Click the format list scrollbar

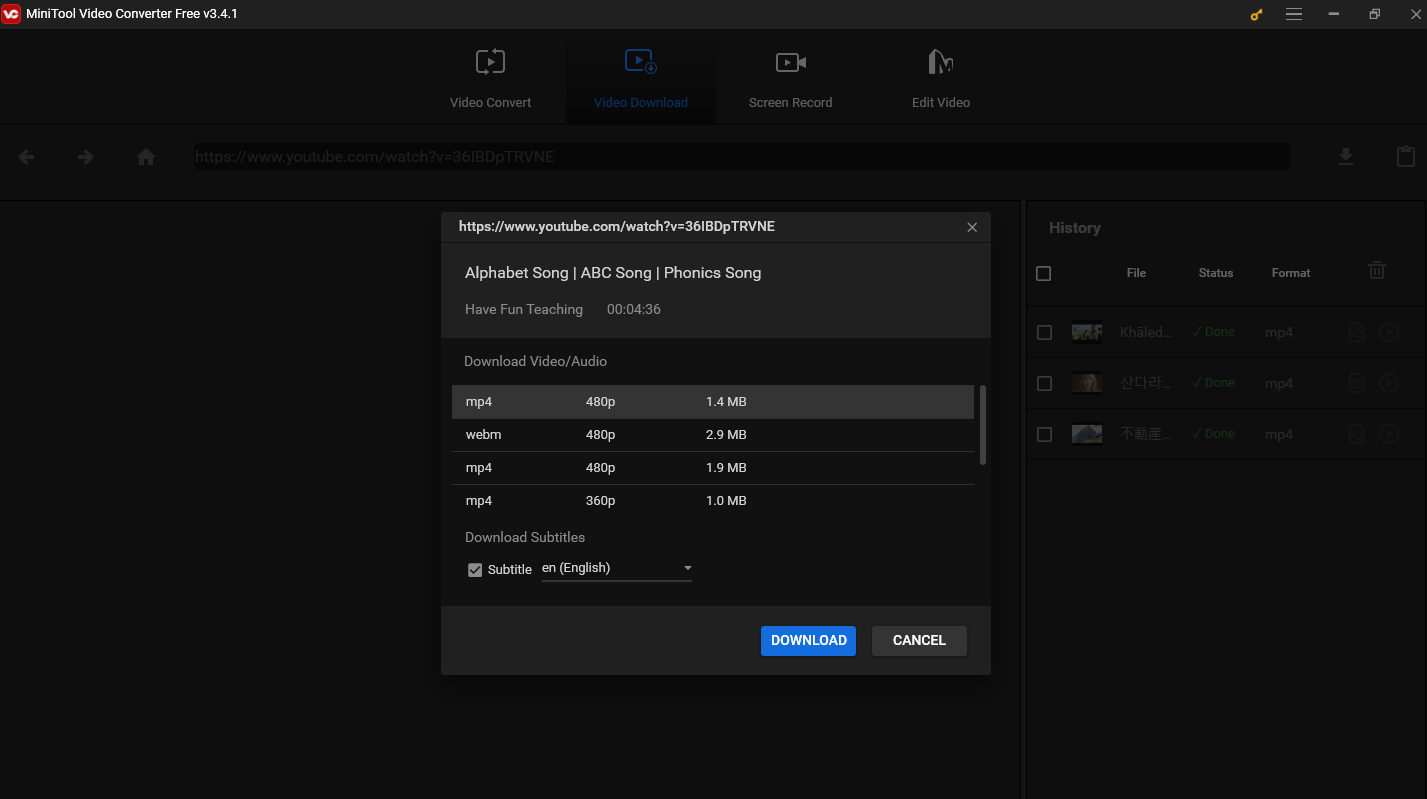pyautogui.click(x=983, y=425)
